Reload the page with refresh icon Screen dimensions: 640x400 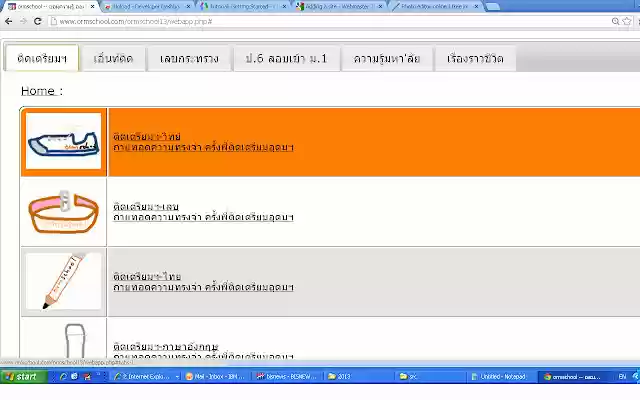[x=38, y=21]
